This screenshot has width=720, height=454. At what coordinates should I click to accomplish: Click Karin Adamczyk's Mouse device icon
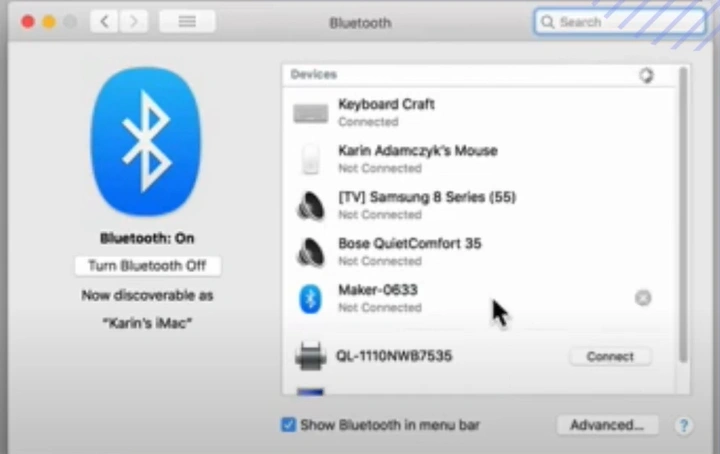click(x=311, y=159)
